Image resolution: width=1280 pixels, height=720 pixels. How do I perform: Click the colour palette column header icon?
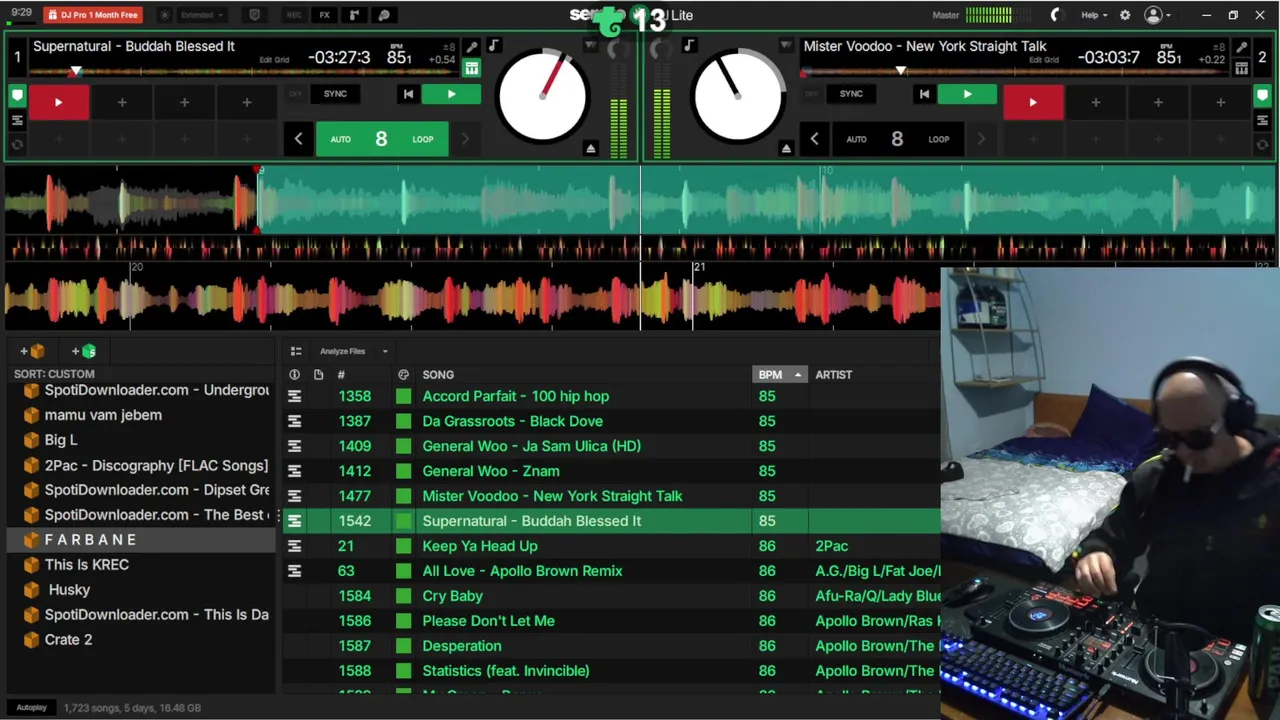[x=403, y=375]
